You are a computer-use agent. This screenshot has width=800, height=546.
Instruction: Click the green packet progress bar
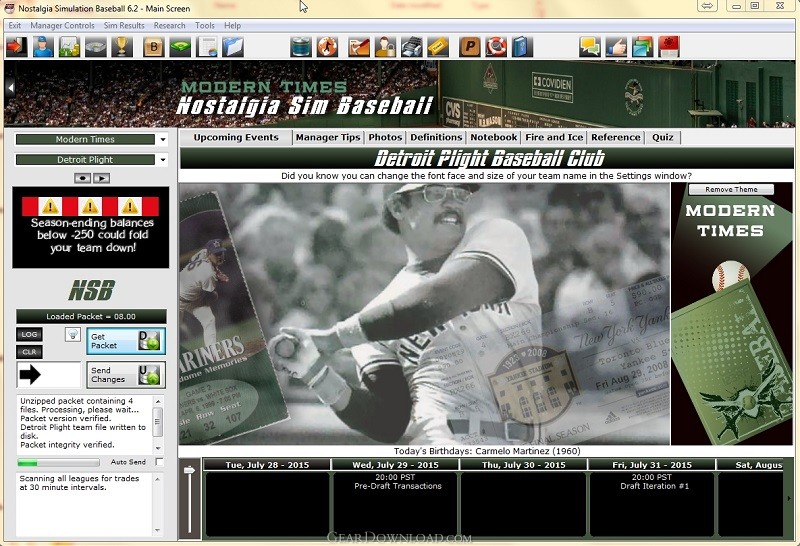click(x=58, y=463)
